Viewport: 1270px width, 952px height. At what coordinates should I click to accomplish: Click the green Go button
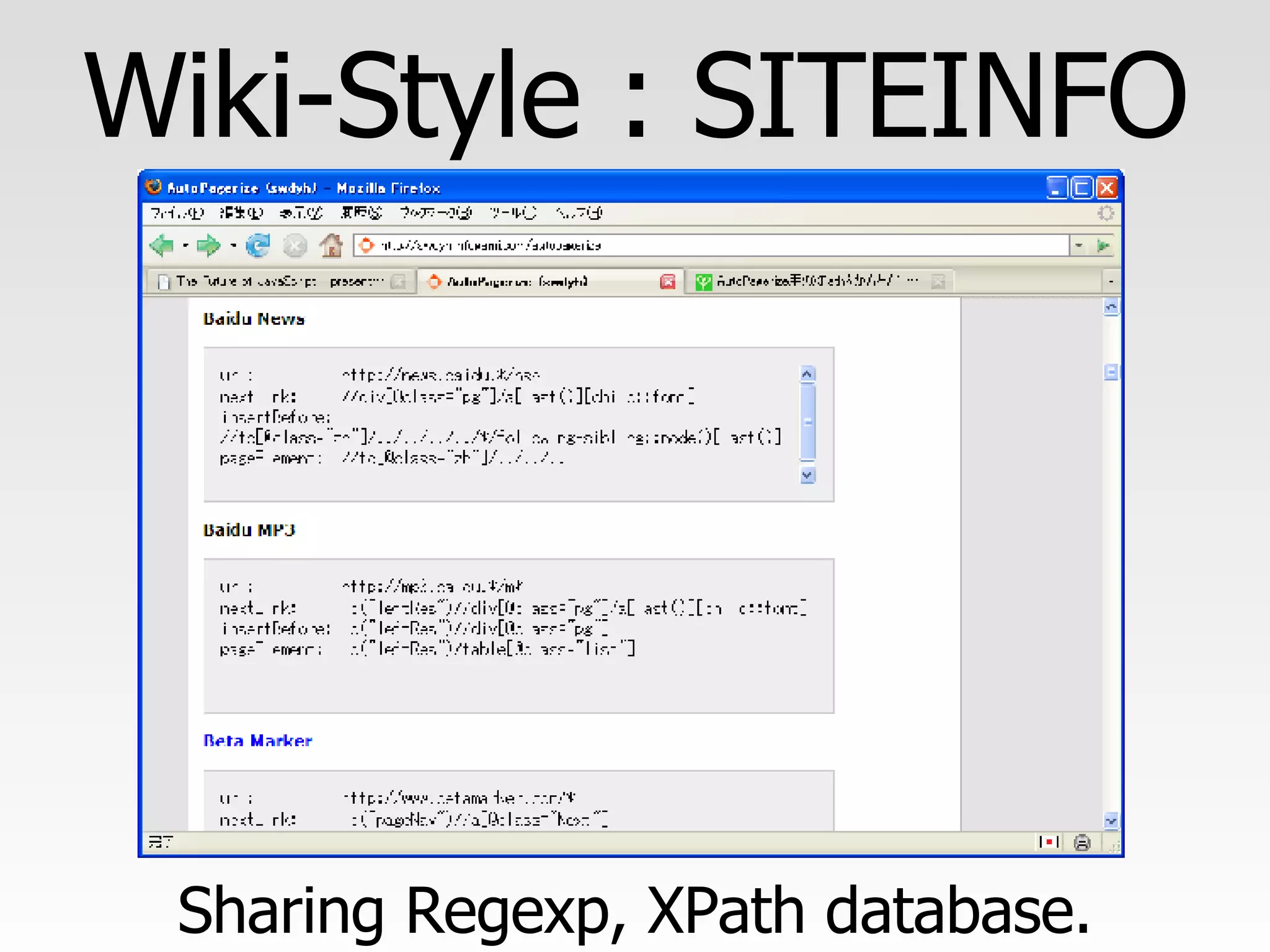pyautogui.click(x=1104, y=245)
